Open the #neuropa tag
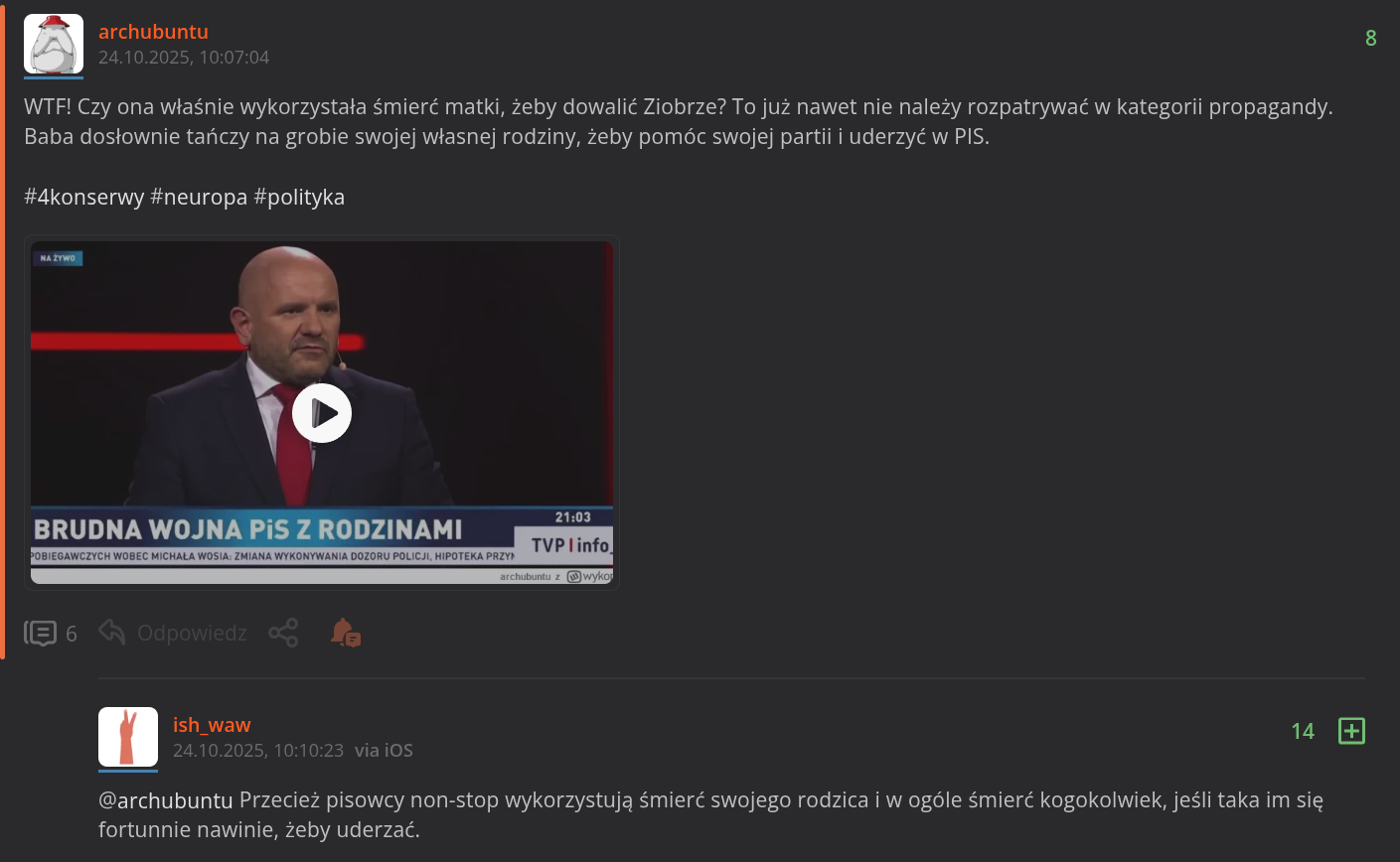Screen dimensions: 1400x862 click(x=199, y=197)
